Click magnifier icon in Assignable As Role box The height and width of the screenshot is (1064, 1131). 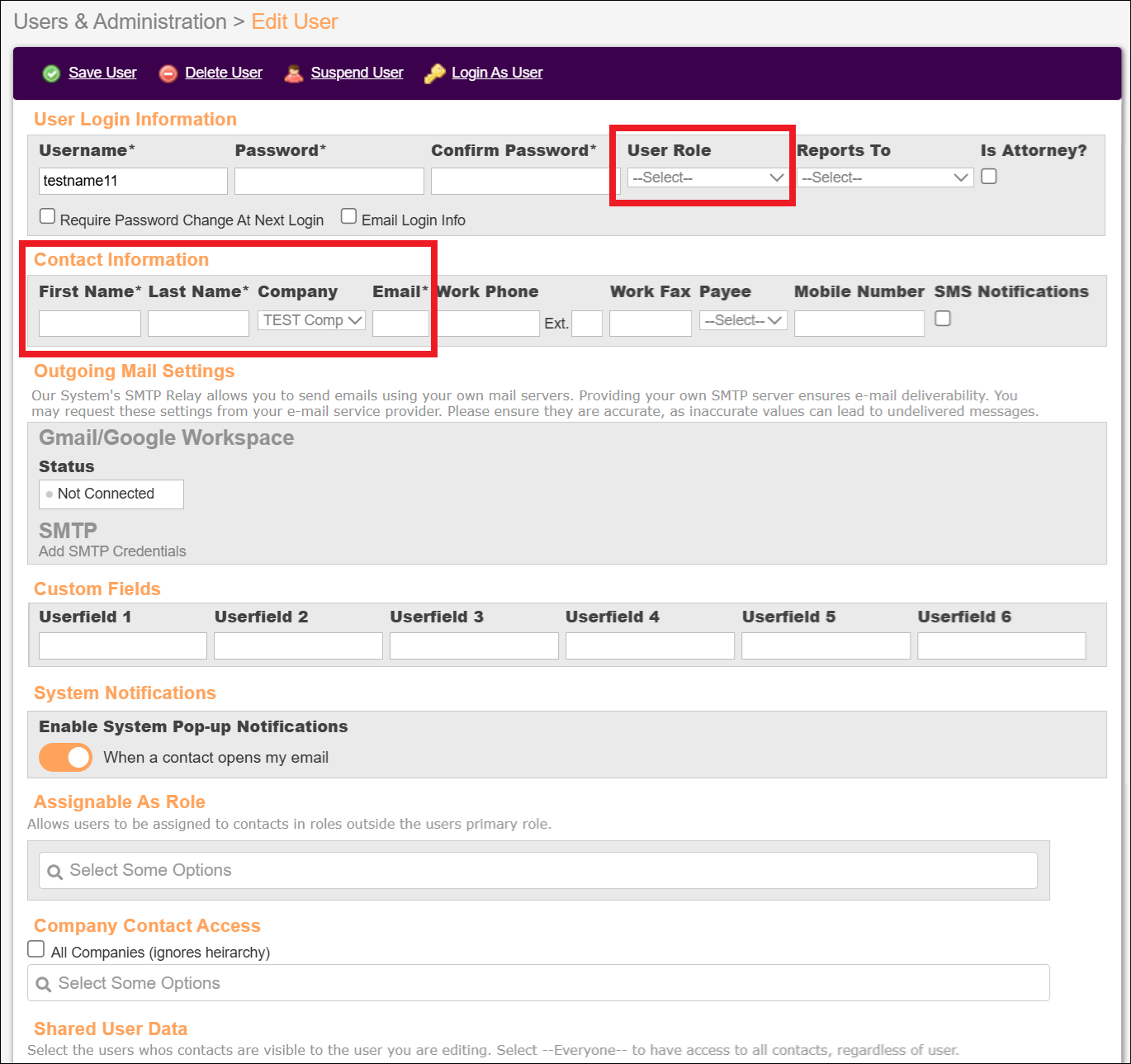coord(55,872)
